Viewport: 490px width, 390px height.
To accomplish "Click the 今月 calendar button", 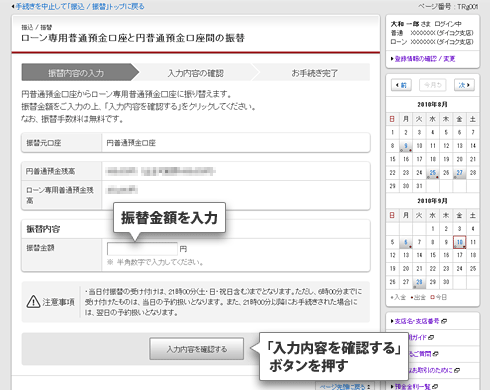I will point(433,85).
